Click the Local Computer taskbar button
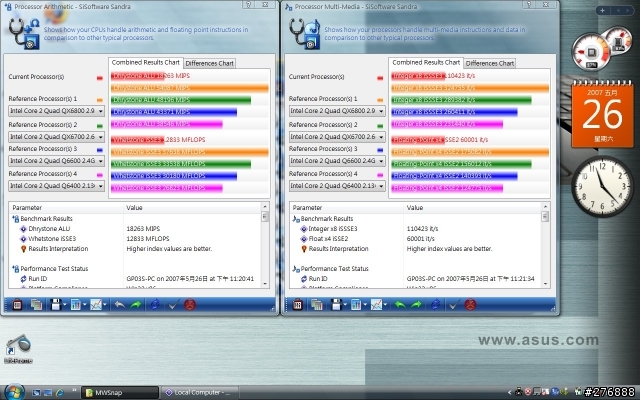The width and height of the screenshot is (640, 400). [x=200, y=393]
